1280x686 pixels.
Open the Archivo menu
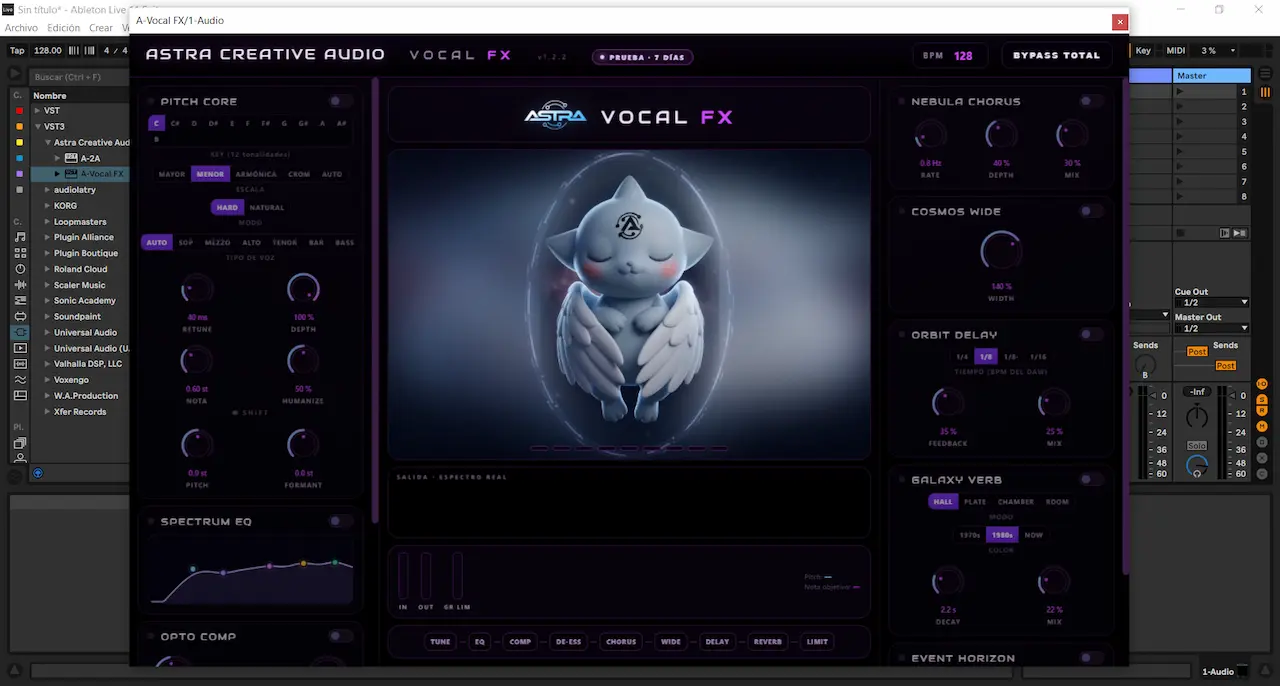pyautogui.click(x=21, y=28)
